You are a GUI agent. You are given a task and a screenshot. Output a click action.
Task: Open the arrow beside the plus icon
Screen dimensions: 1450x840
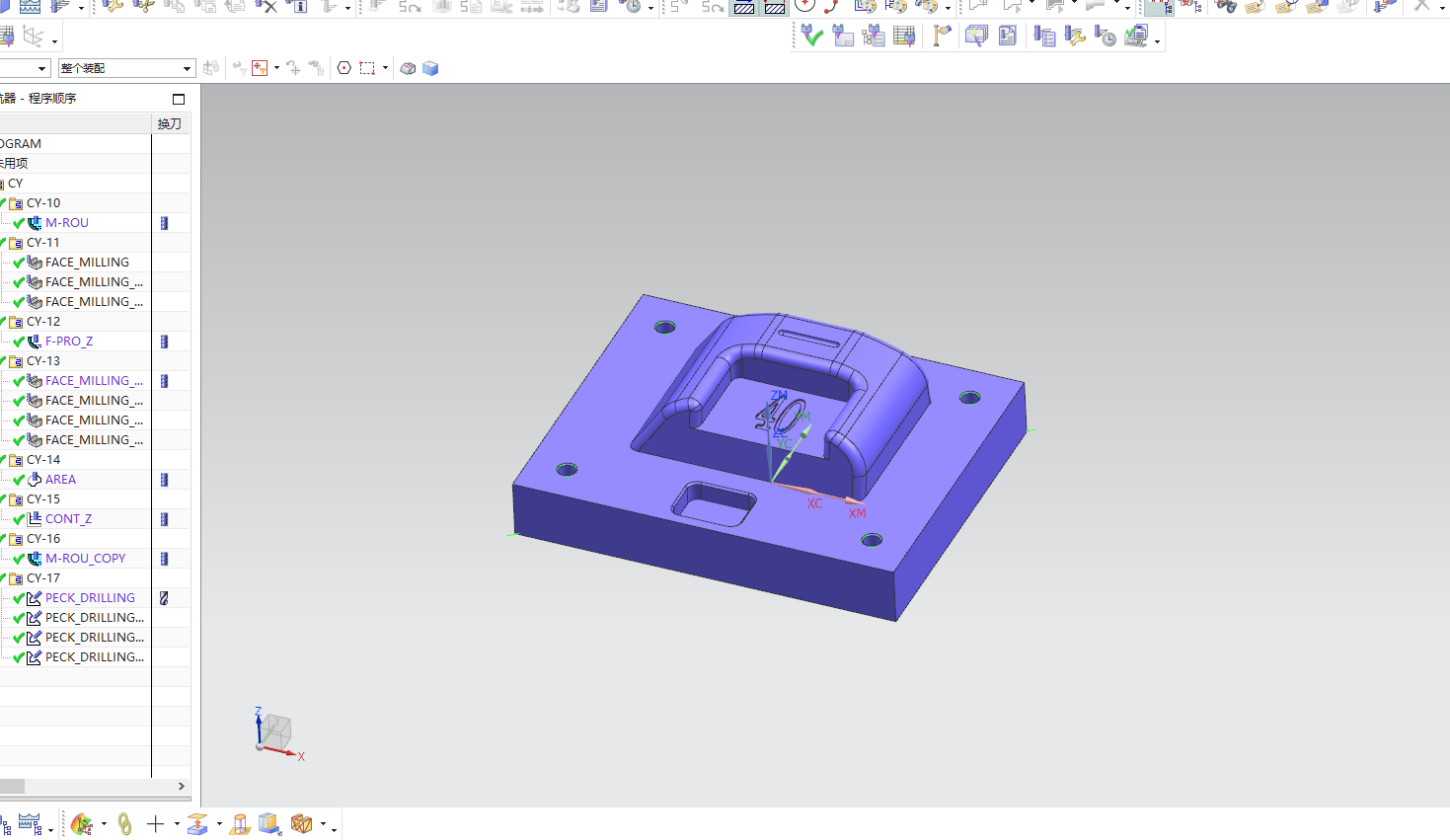(x=177, y=824)
